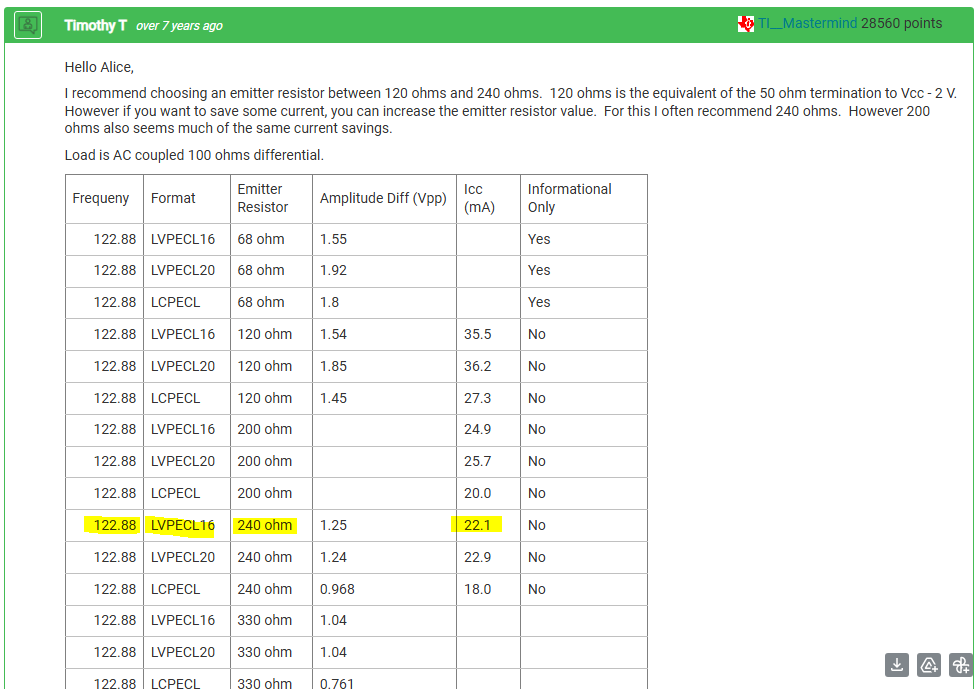Click the Icc value "35.5"

pos(478,334)
